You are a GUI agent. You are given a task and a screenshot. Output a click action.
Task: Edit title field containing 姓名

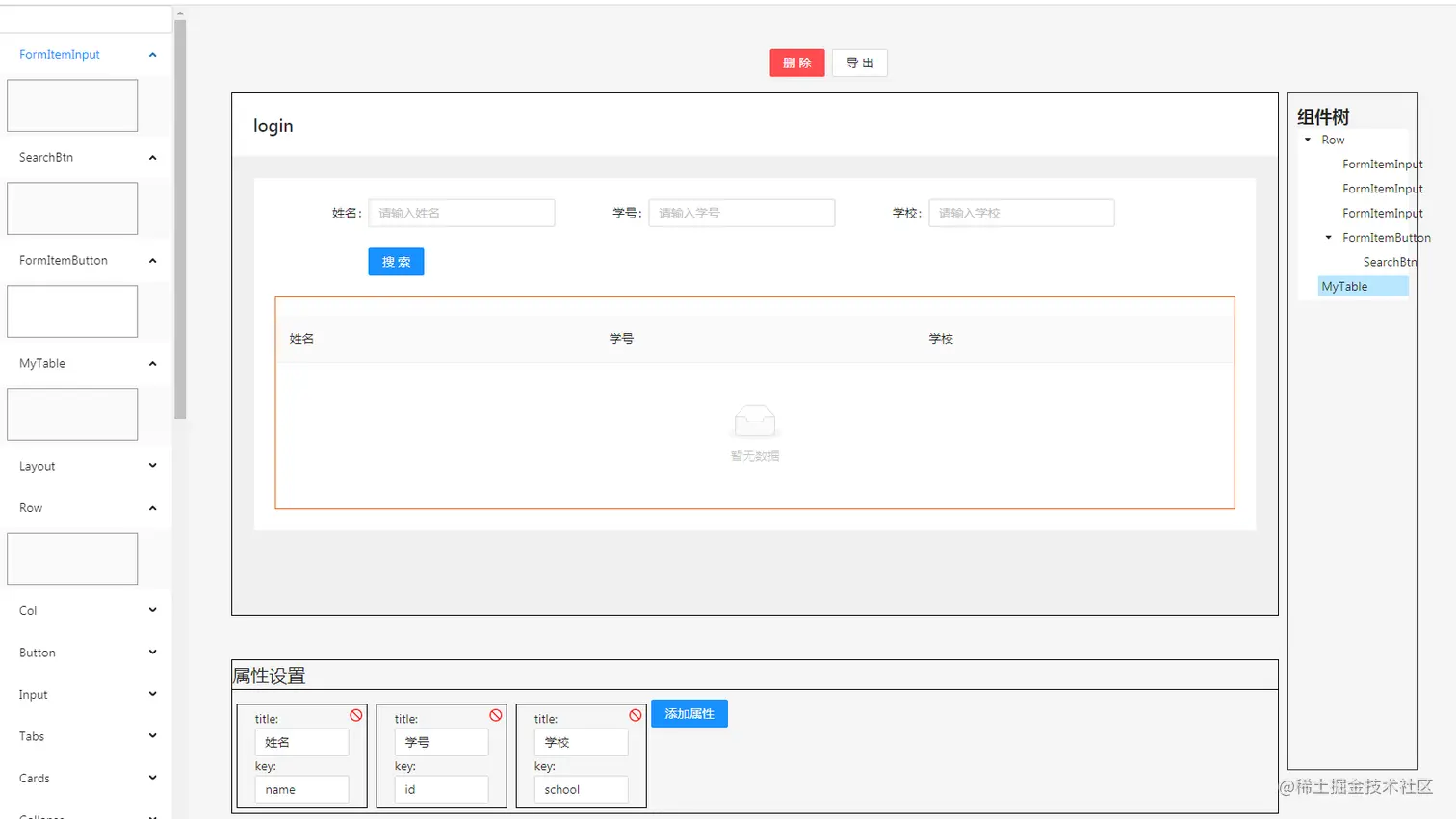pos(301,742)
